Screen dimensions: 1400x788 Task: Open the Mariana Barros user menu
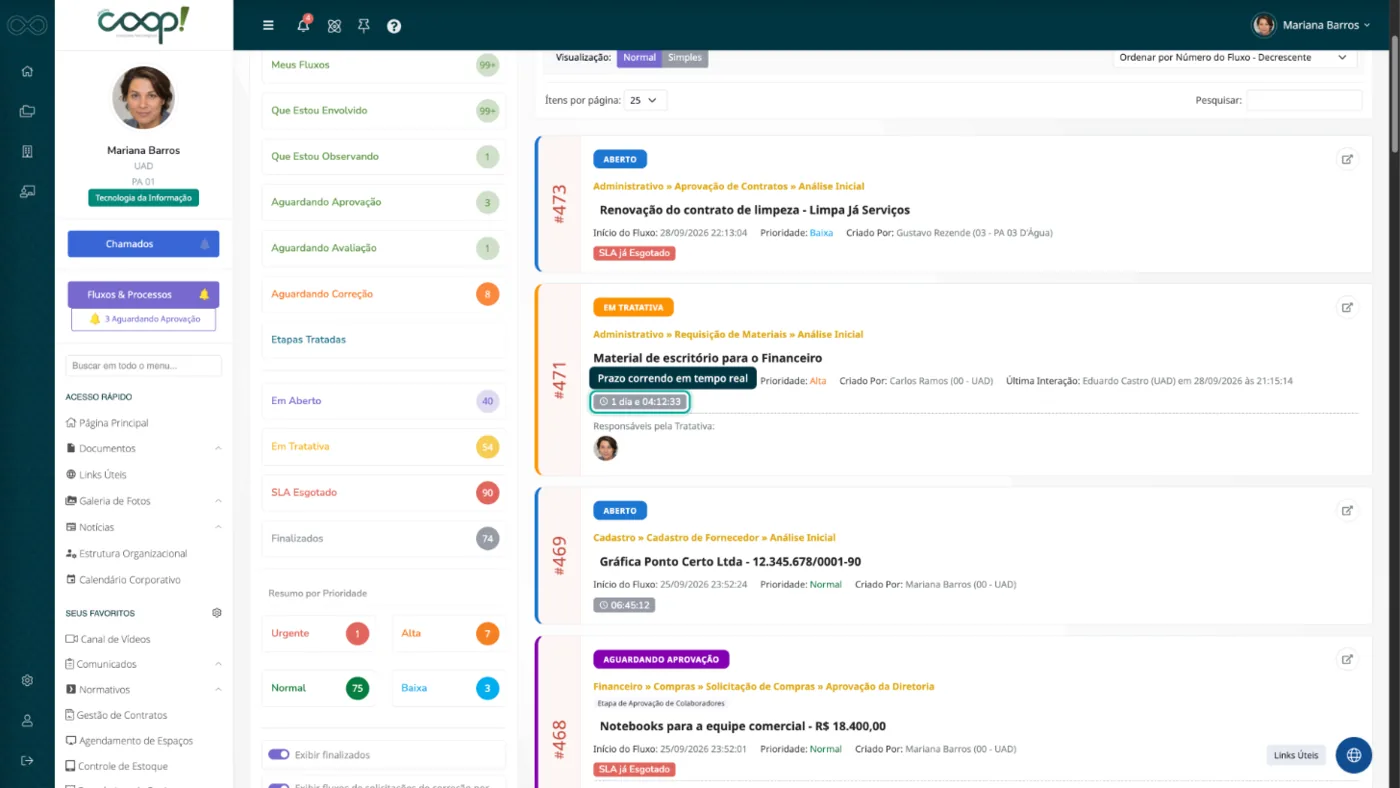coord(1311,25)
